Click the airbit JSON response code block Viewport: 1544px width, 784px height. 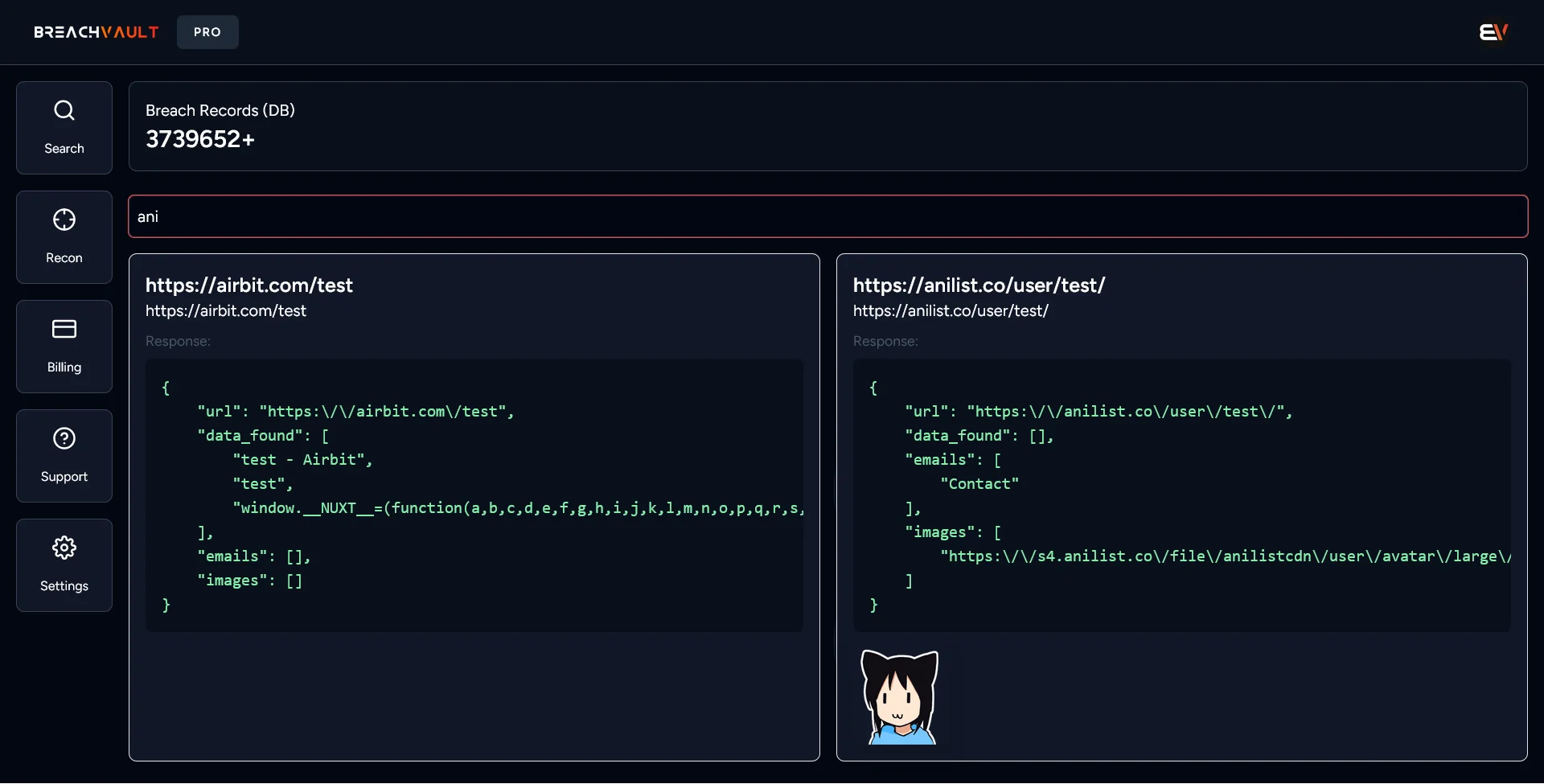click(474, 495)
